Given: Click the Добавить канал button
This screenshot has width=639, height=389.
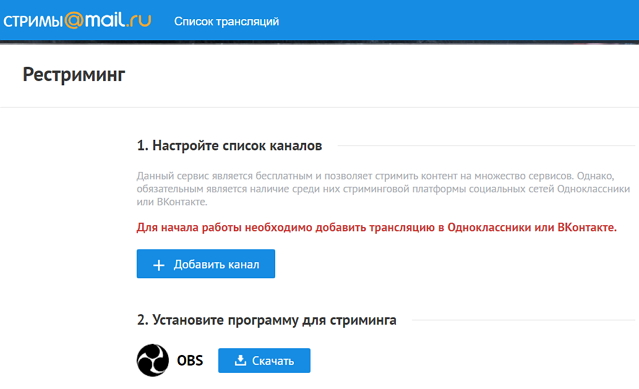Looking at the screenshot, I should (x=206, y=264).
